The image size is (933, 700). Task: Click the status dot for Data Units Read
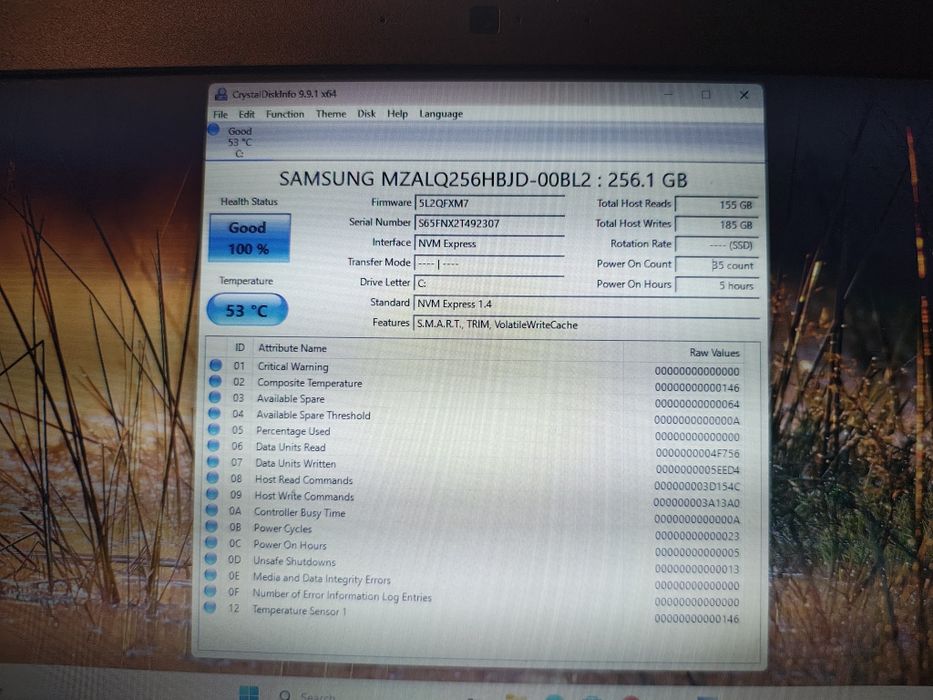(x=214, y=446)
